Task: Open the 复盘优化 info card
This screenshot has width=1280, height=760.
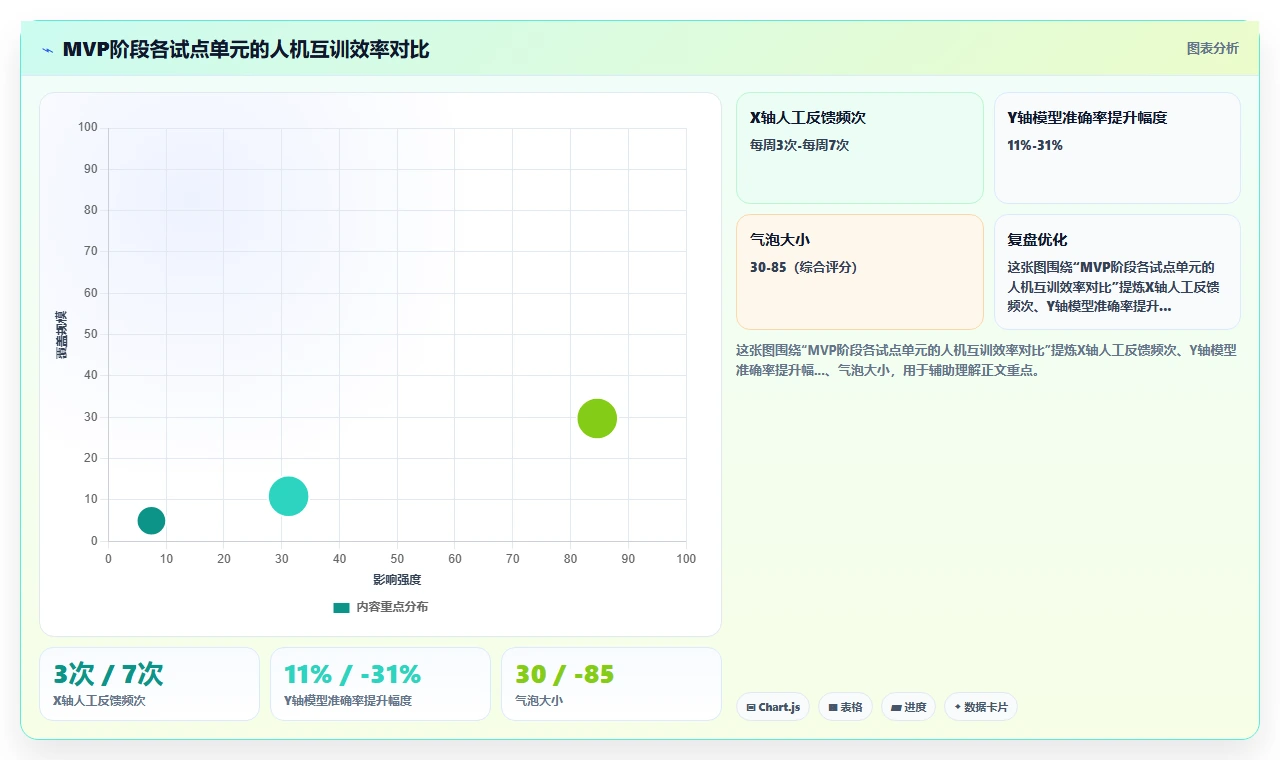Action: [x=1117, y=272]
